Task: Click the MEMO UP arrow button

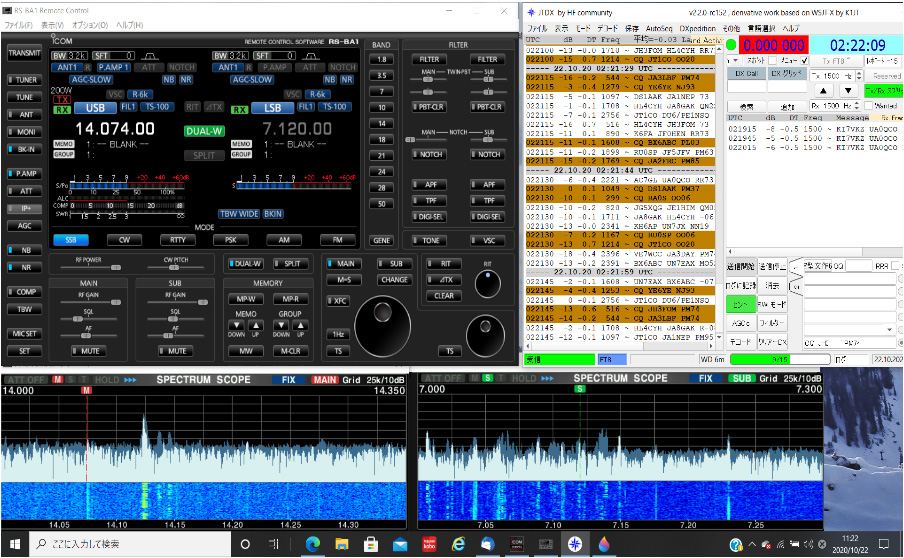Action: pos(256,325)
